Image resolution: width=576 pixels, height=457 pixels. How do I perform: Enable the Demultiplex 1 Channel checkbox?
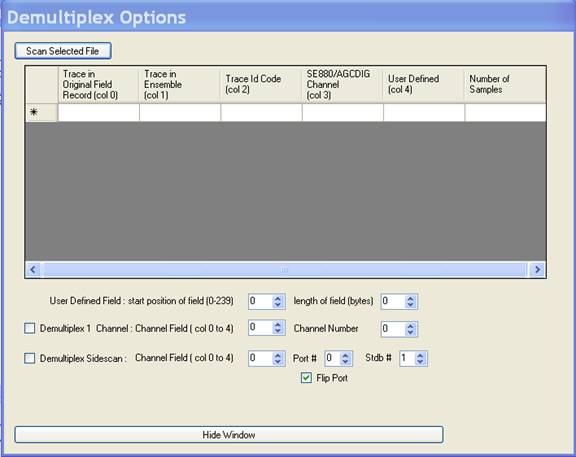pyautogui.click(x=29, y=328)
